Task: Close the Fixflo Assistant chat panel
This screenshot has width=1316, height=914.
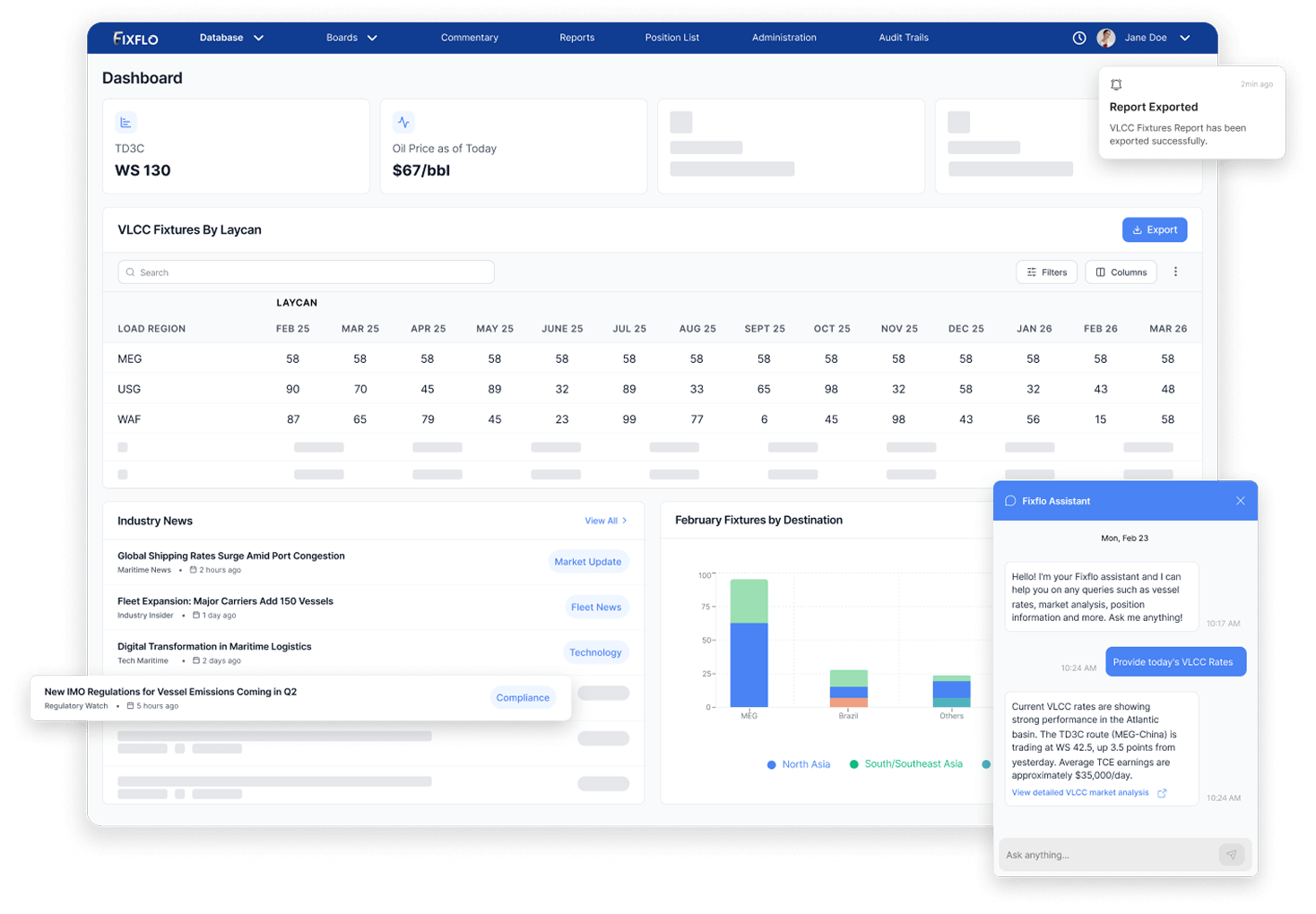Action: point(1240,501)
